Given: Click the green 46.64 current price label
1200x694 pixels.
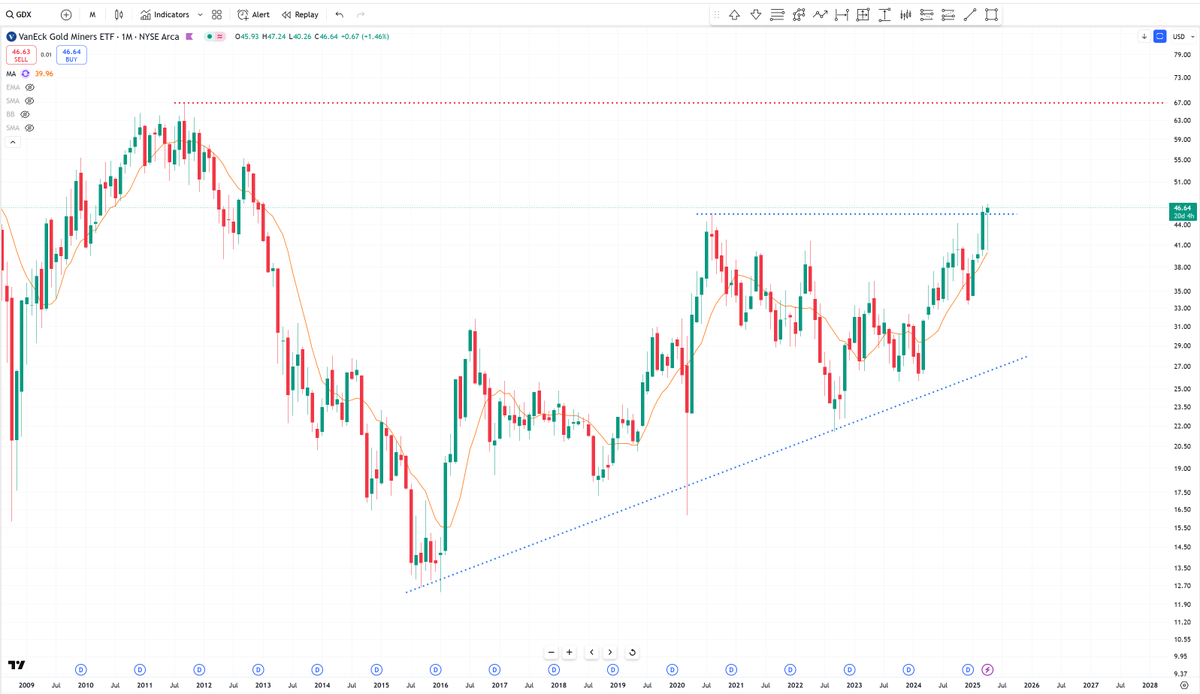Looking at the screenshot, I should click(1181, 211).
